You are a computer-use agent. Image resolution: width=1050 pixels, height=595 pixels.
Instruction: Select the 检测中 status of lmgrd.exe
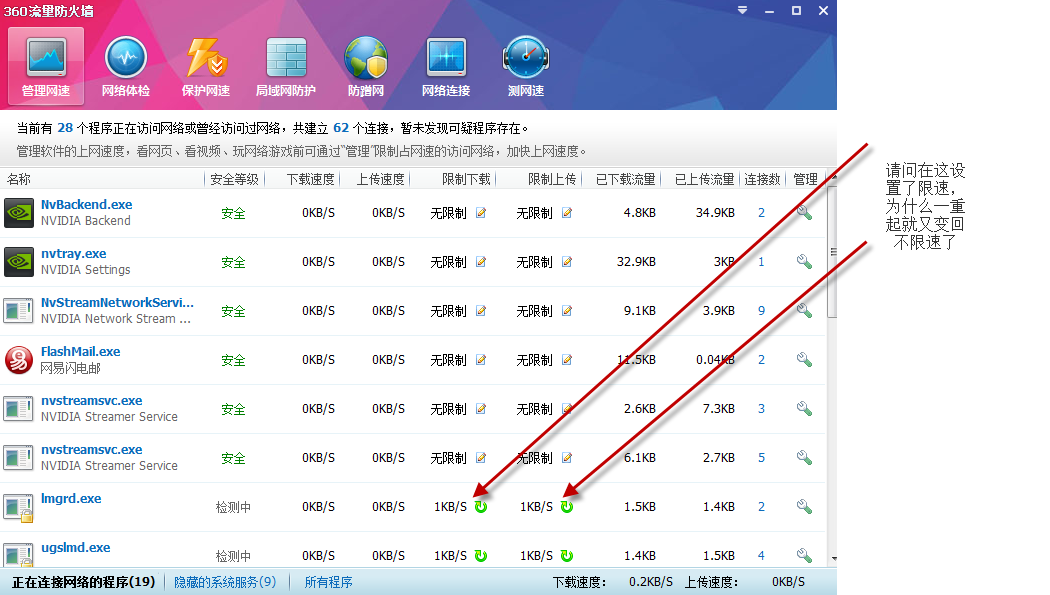[233, 507]
